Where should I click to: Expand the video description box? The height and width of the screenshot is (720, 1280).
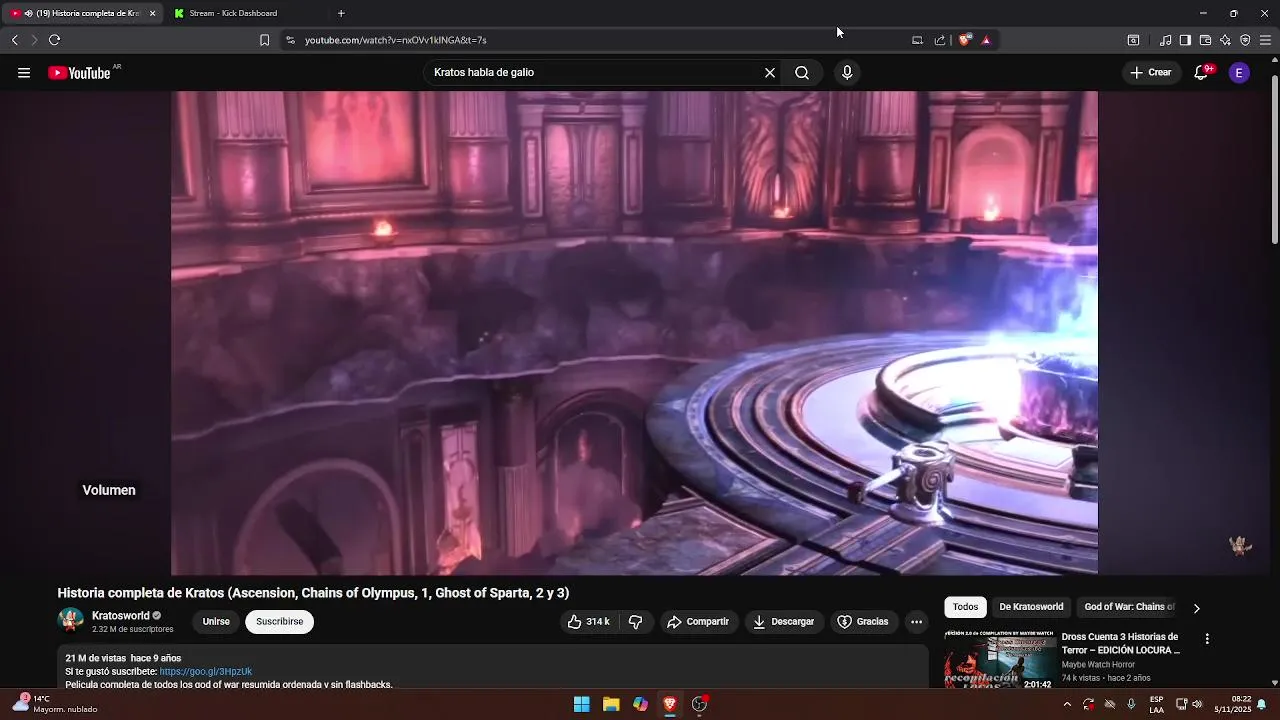pyautogui.click(x=493, y=668)
